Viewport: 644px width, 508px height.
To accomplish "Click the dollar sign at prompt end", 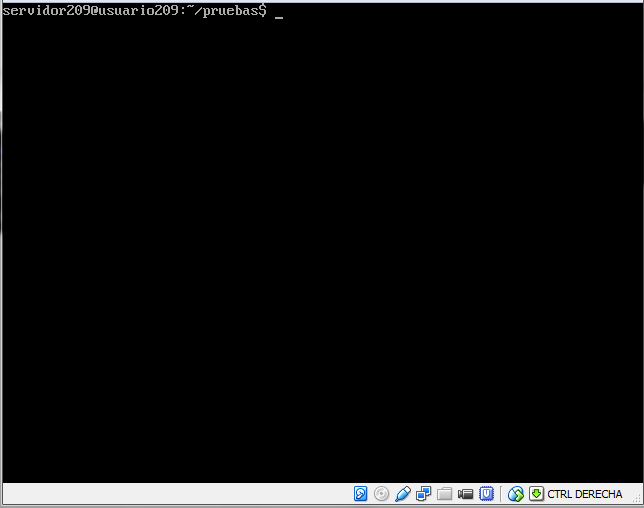I will coord(263,10).
